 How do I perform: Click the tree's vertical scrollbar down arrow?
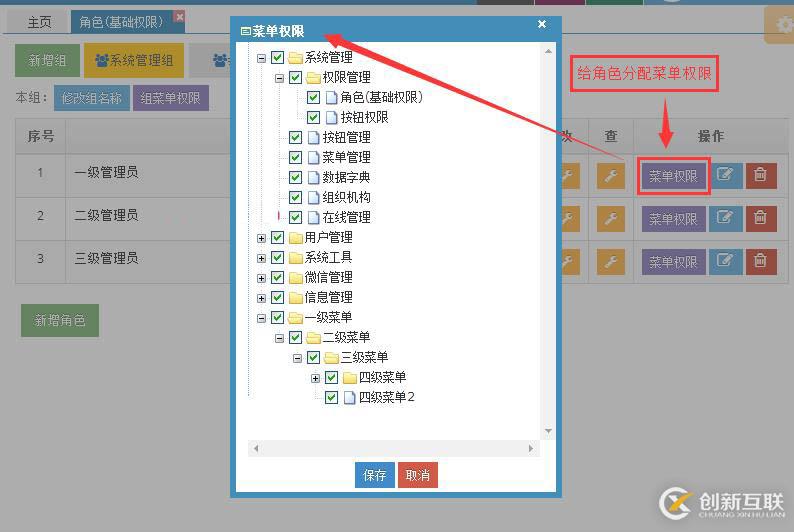click(x=548, y=431)
